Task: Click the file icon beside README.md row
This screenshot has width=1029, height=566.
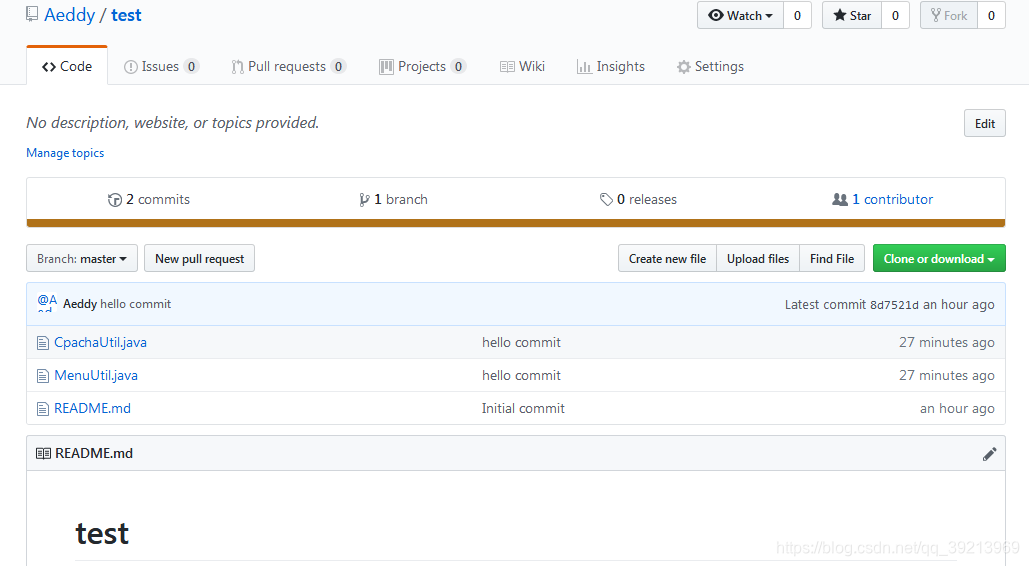Action: pos(43,409)
